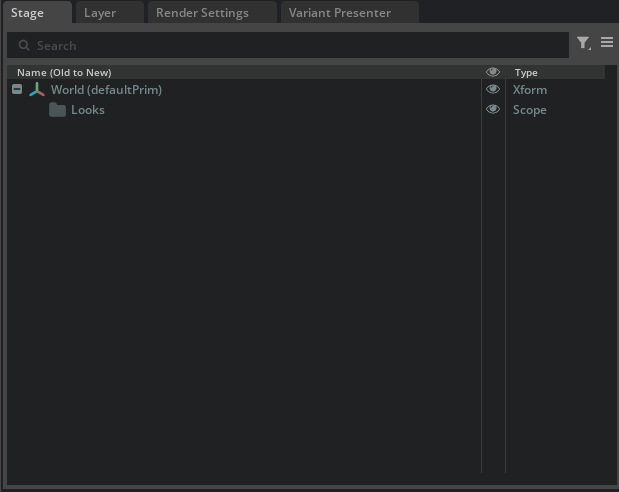Toggle visibility of the World prim

click(492, 90)
